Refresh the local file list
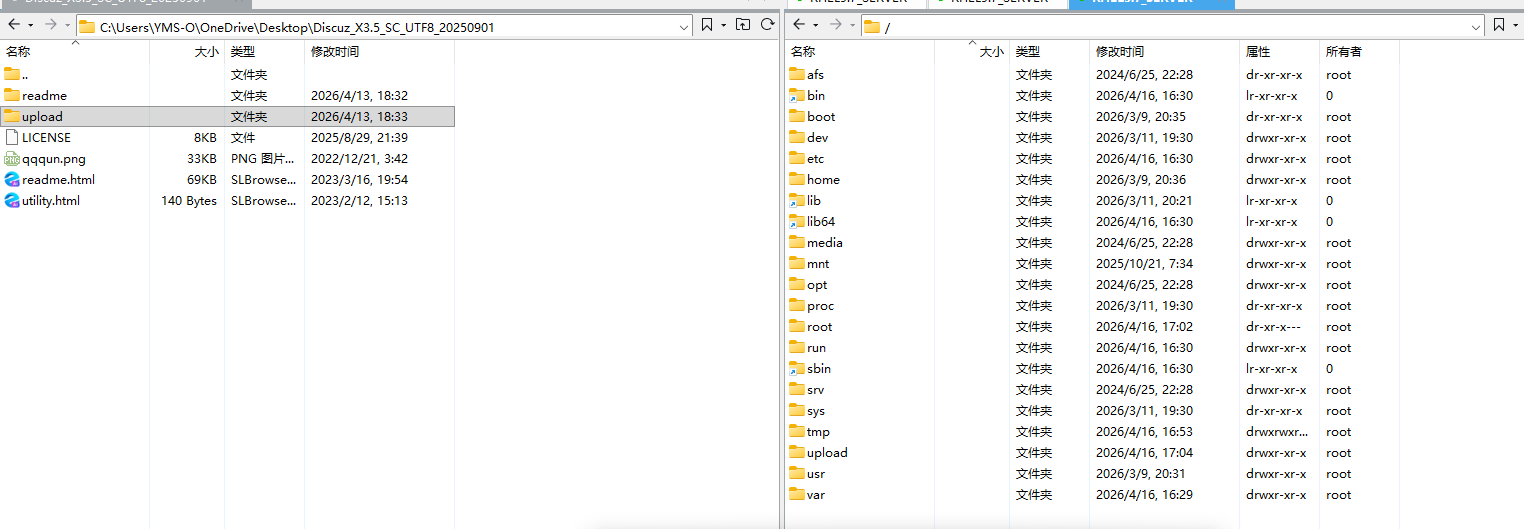 pyautogui.click(x=767, y=24)
